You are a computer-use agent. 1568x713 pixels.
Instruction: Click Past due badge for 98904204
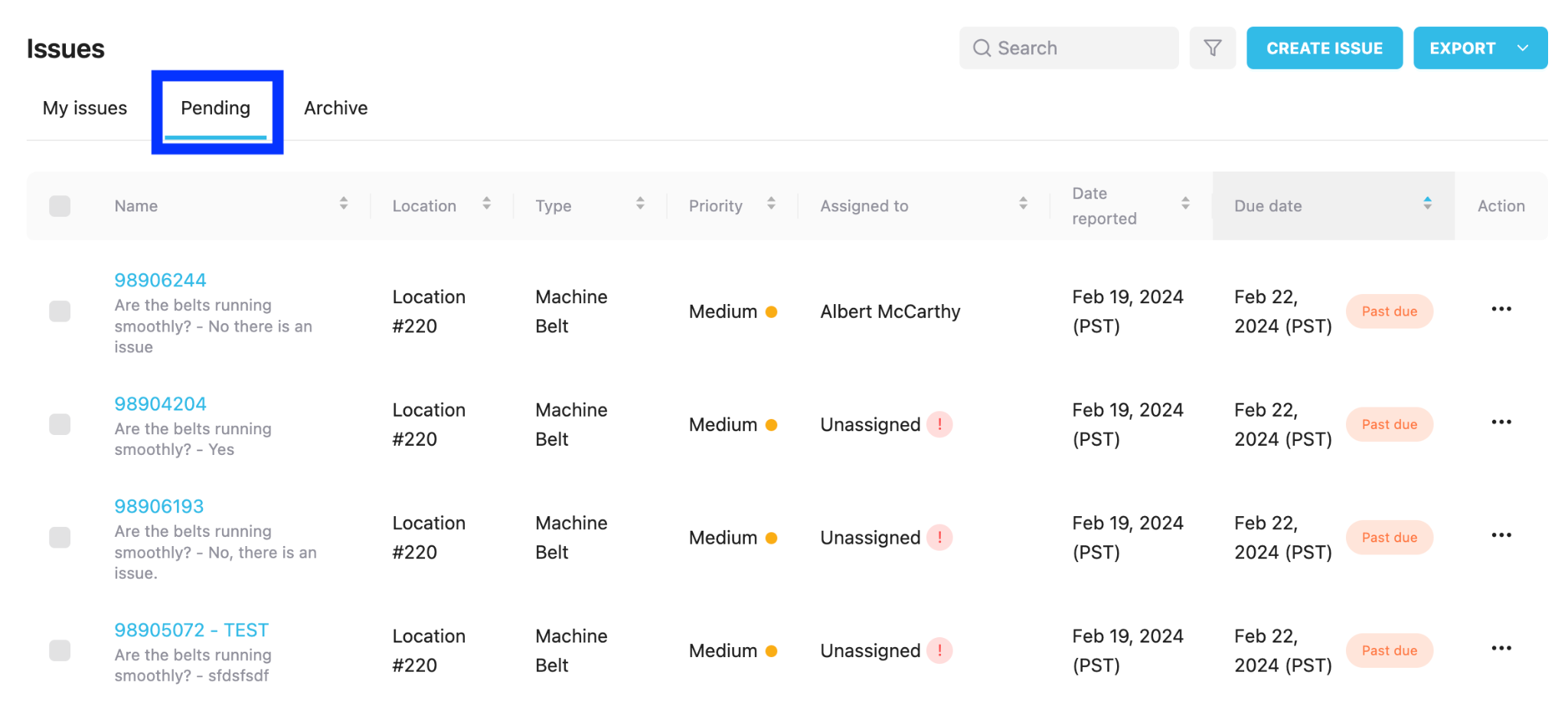click(x=1390, y=424)
